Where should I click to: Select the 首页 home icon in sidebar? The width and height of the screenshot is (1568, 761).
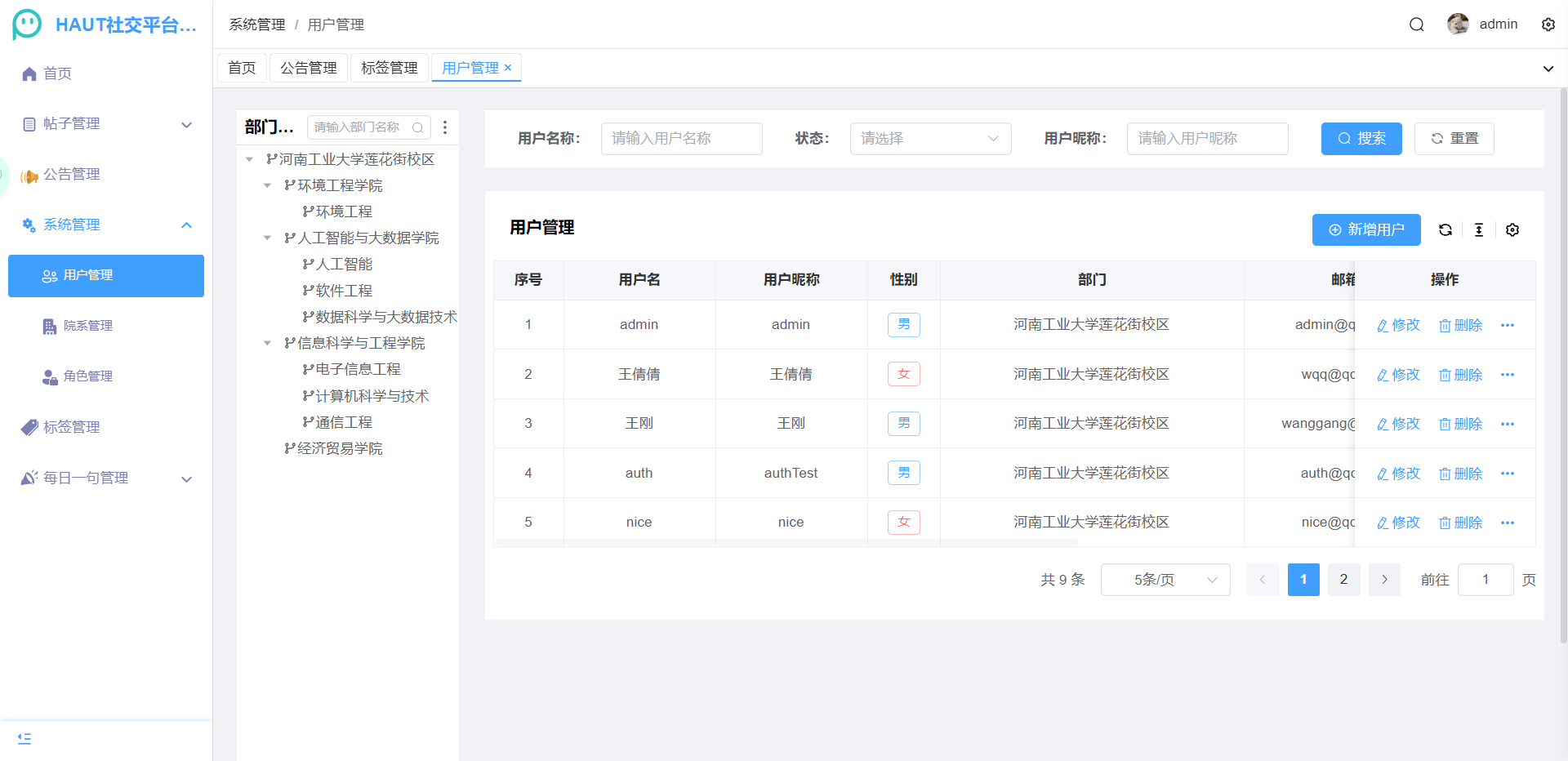(29, 73)
